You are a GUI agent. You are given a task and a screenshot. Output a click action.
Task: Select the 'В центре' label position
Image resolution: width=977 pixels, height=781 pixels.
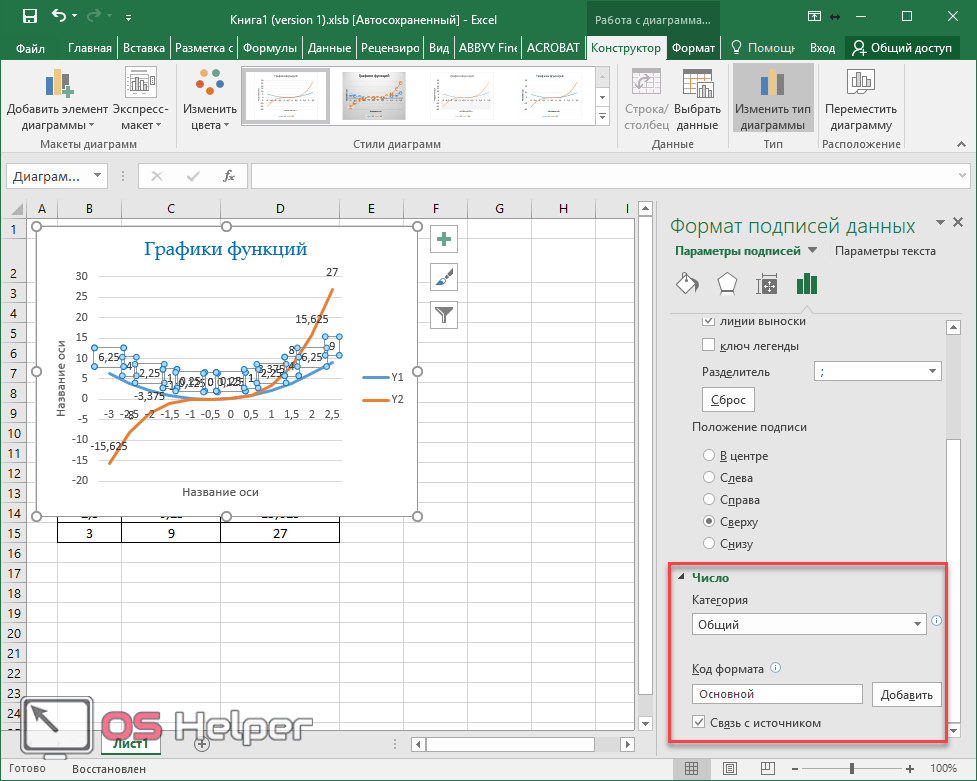click(709, 456)
